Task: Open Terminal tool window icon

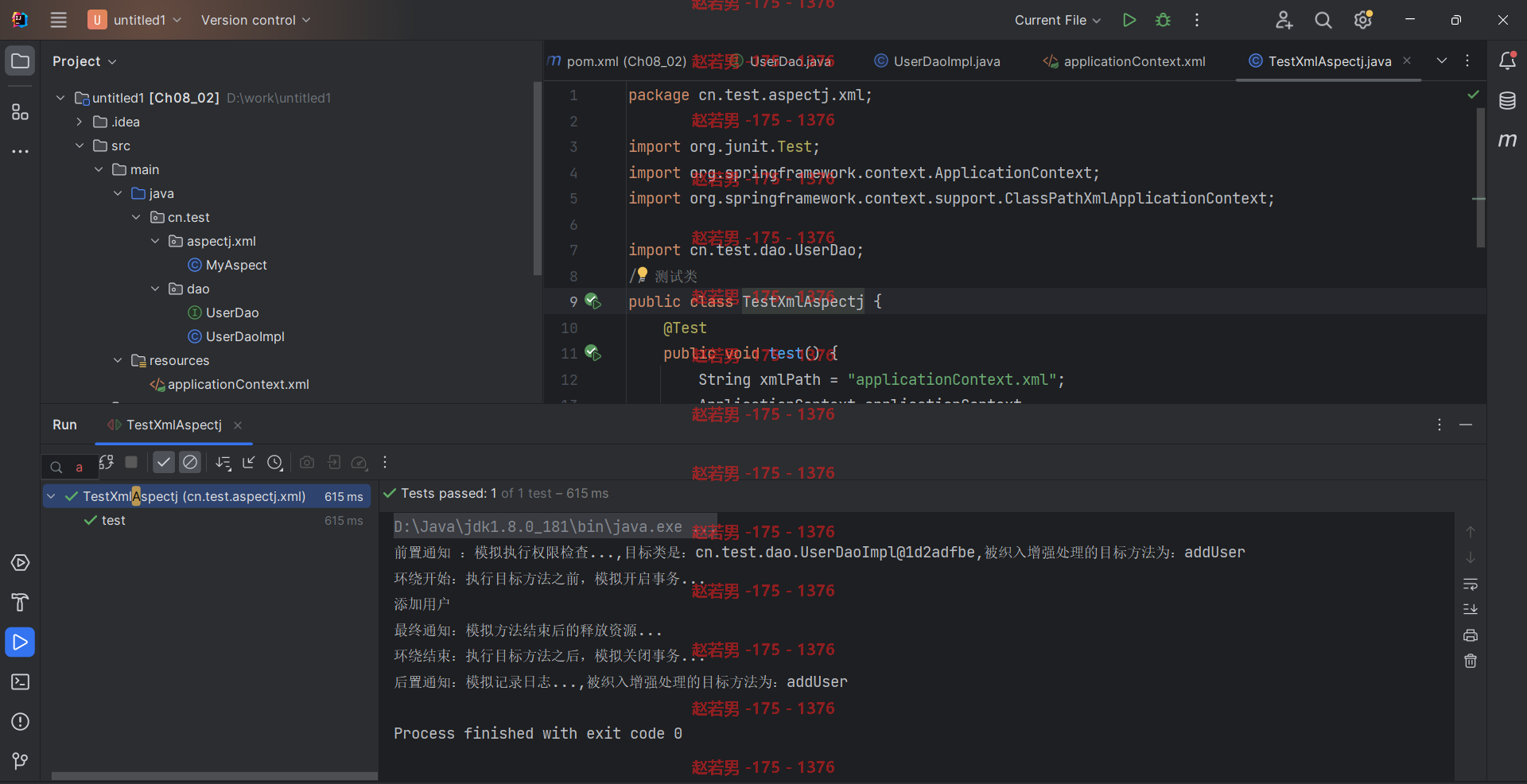Action: pyautogui.click(x=20, y=682)
